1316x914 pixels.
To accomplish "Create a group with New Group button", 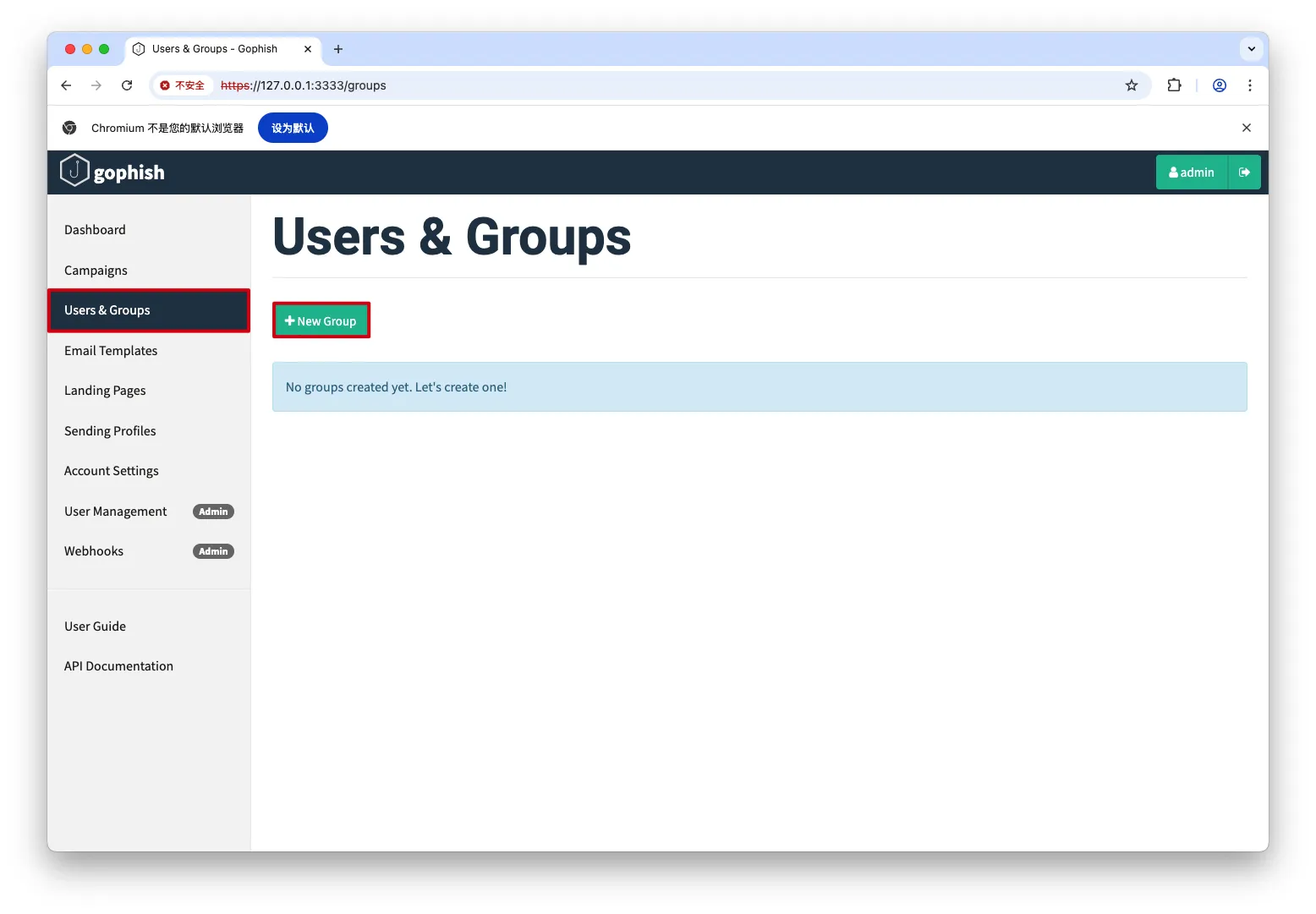I will (x=321, y=321).
